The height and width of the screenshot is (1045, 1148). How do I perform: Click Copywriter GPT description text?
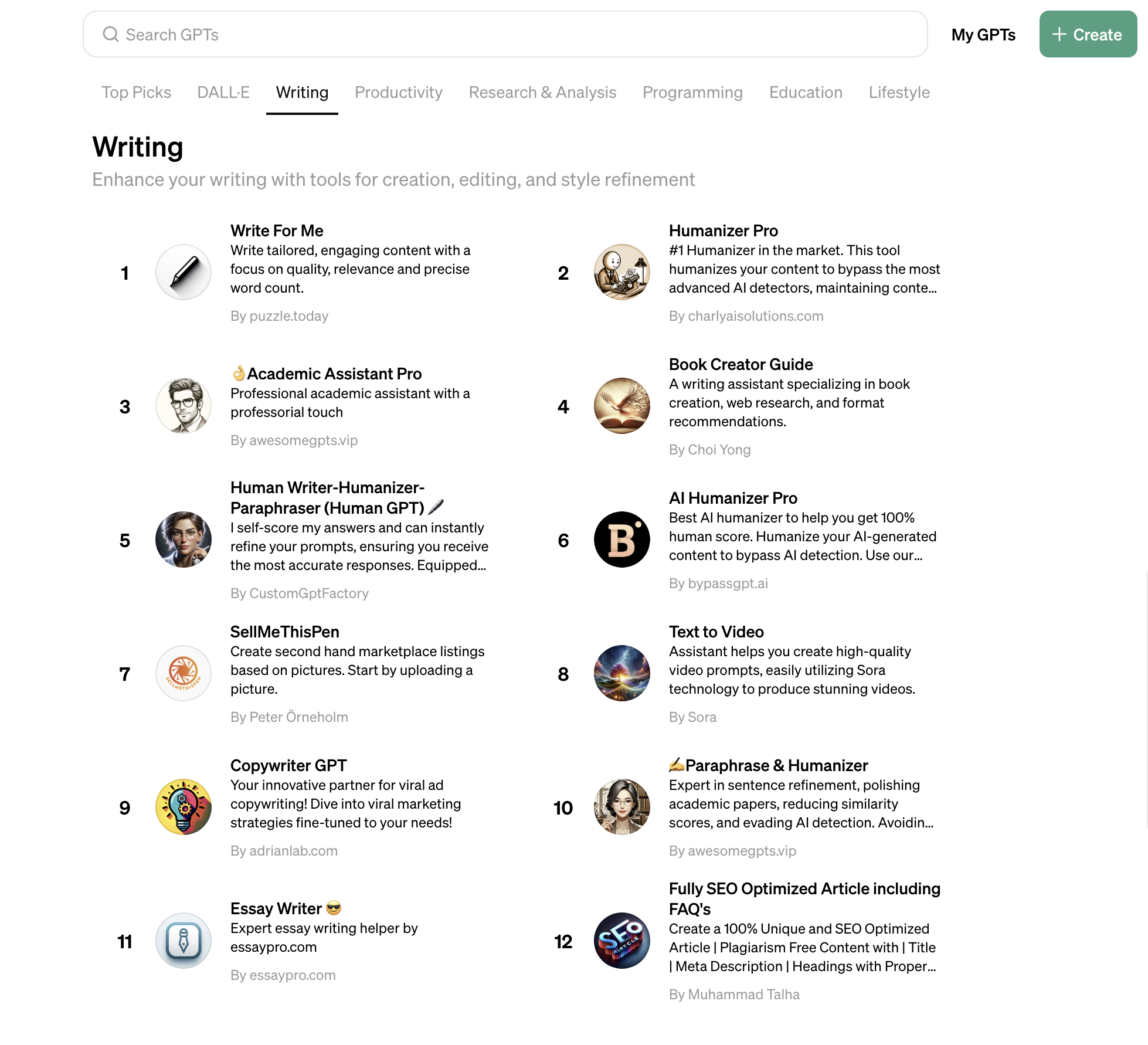pos(346,804)
